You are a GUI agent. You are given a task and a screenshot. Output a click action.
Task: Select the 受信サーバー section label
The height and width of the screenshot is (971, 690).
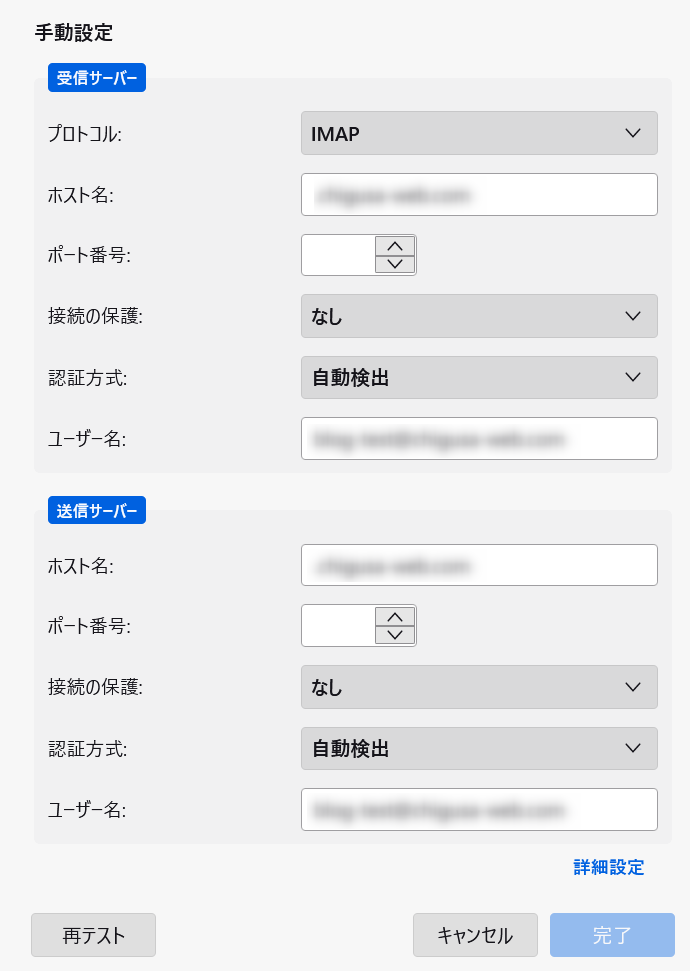97,77
